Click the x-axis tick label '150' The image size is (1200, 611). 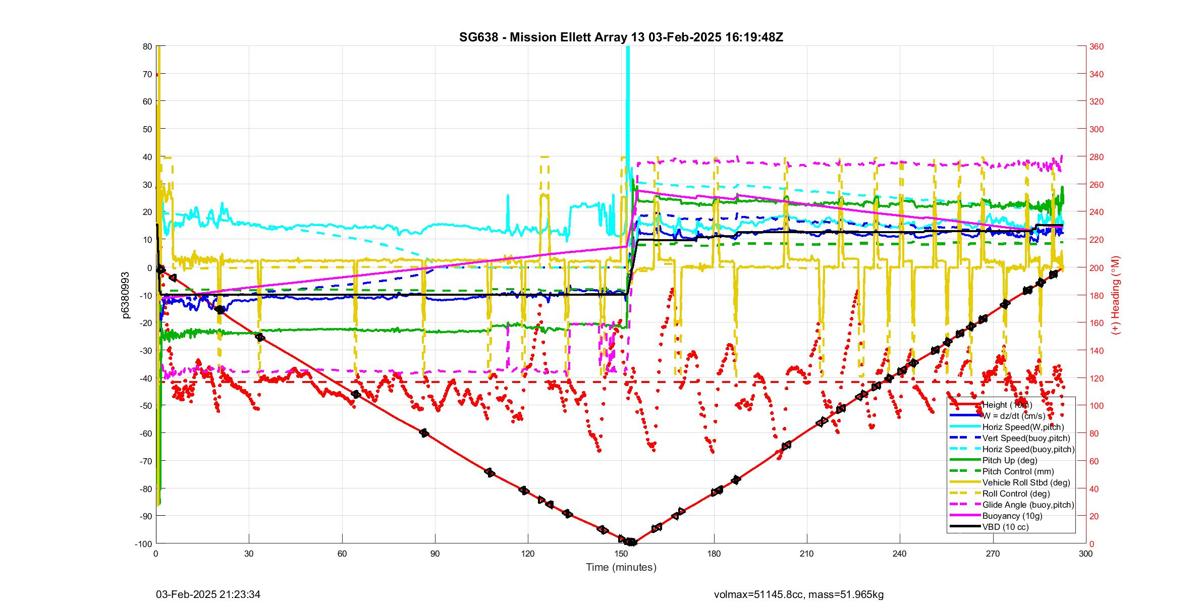click(621, 553)
